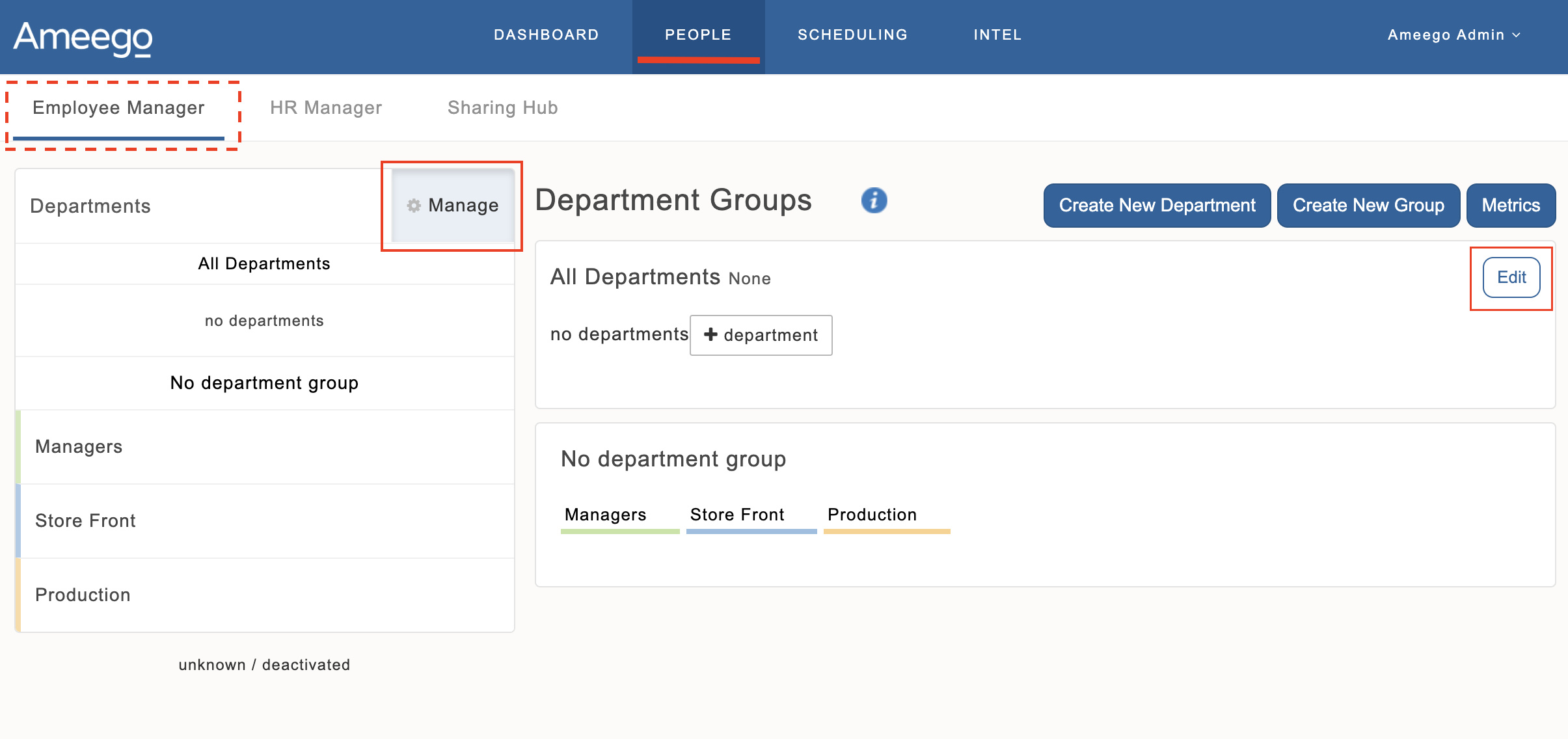Switch to the HR Manager tab
This screenshot has height=739, width=1568.
(x=327, y=107)
